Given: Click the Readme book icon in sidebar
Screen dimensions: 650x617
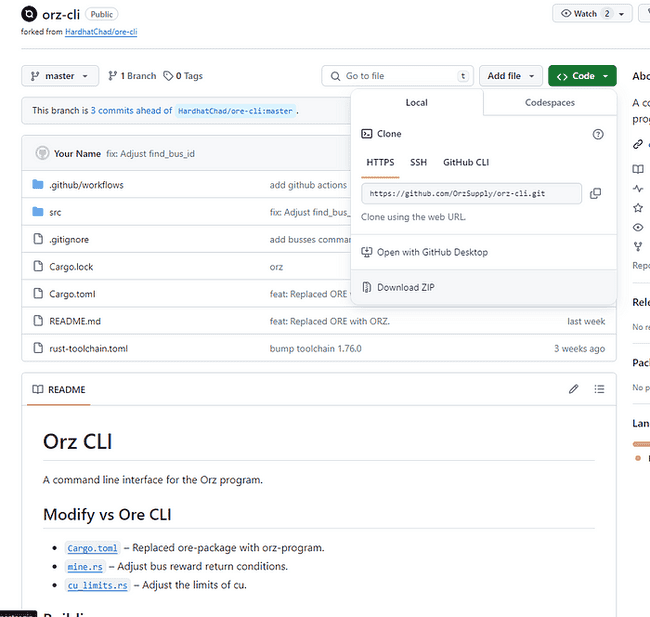Looking at the screenshot, I should click(638, 169).
